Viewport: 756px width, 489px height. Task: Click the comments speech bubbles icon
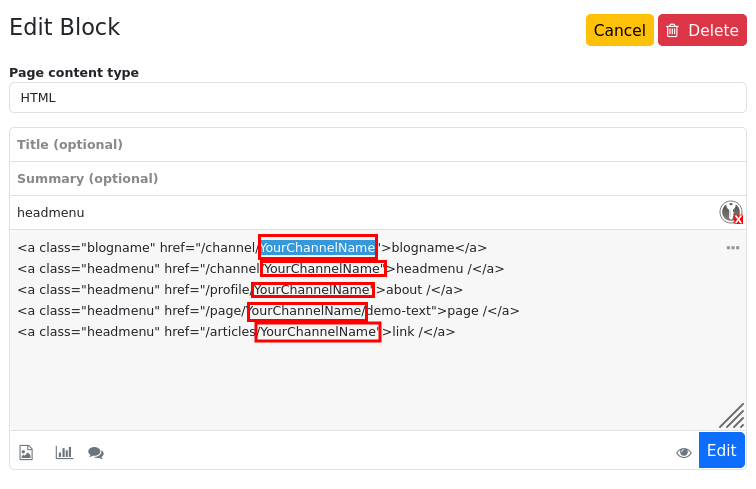(x=96, y=452)
